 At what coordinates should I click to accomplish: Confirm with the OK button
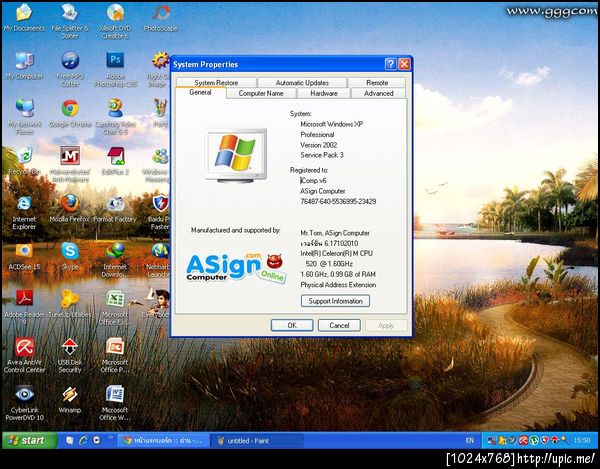pyautogui.click(x=292, y=326)
